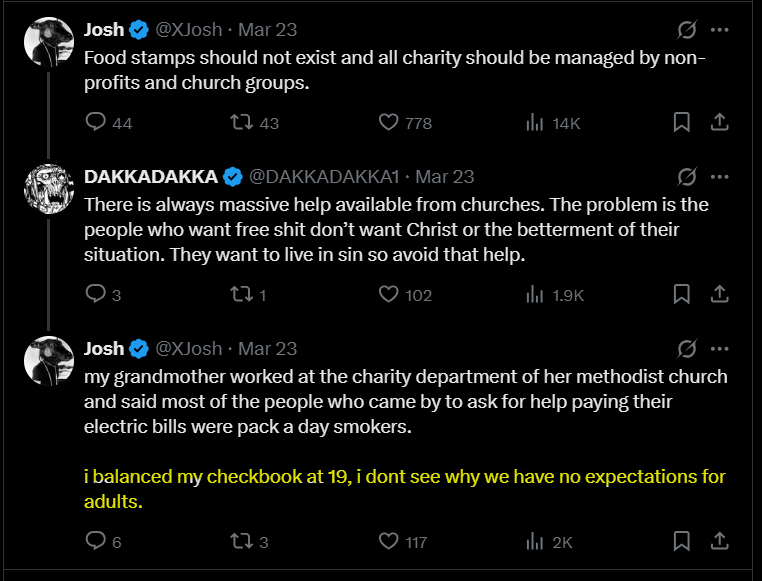The image size is (762, 581).
Task: Like DAKKADAKKA's post with 102 likes
Action: click(x=390, y=294)
